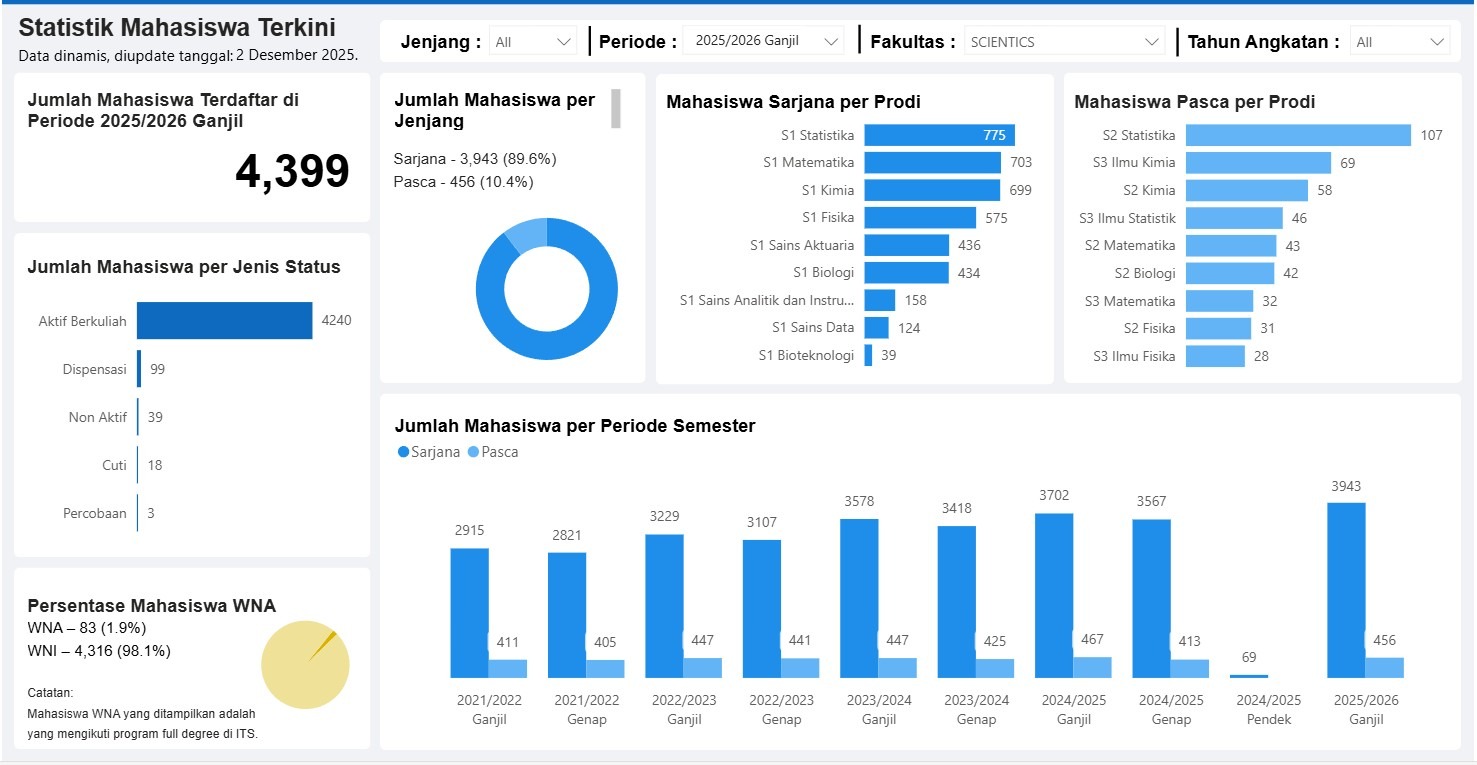Select the S3 Matematika bar
Viewport: 1477px width, 765px height.
pyautogui.click(x=1220, y=301)
